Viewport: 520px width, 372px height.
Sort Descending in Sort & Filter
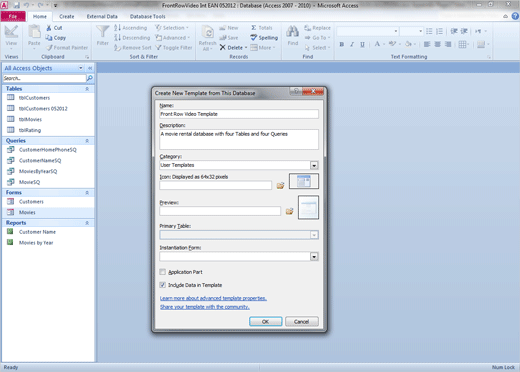tap(132, 38)
